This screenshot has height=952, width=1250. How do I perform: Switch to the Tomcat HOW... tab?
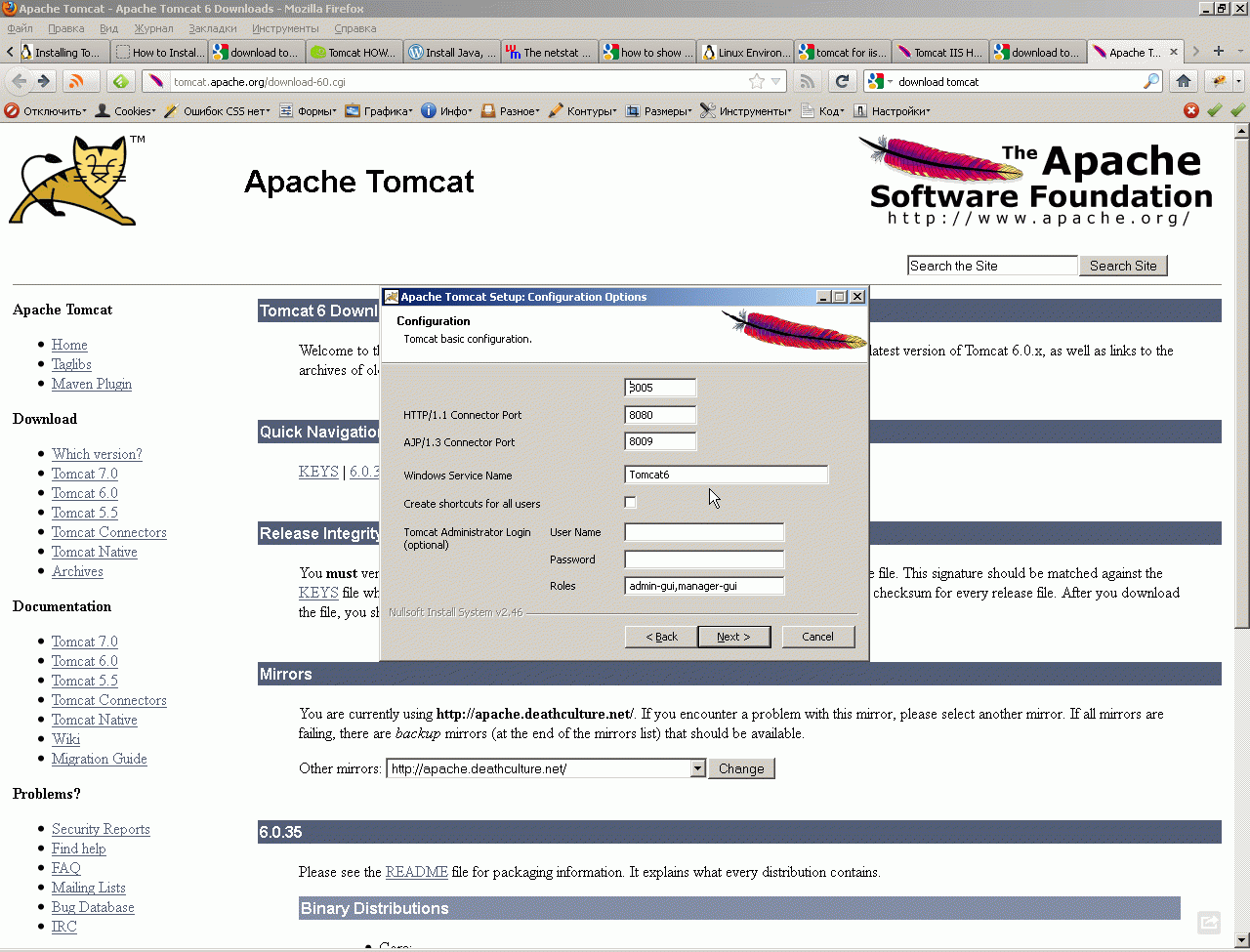pyautogui.click(x=354, y=52)
